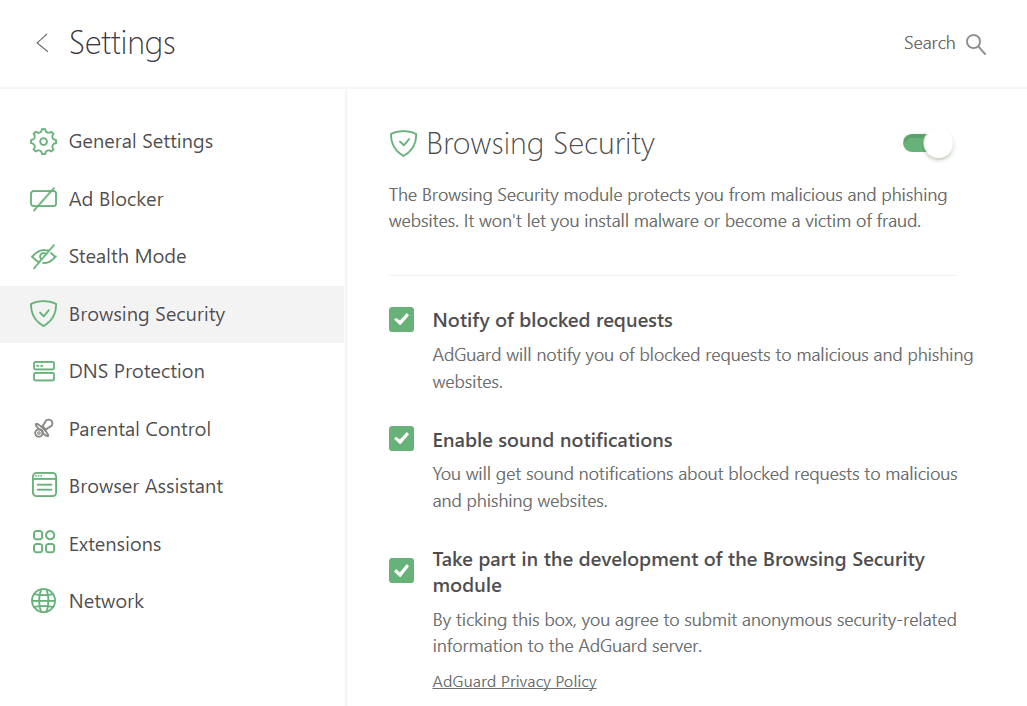
Task: Click the Browsing Security shield icon in sidebar
Action: 43,314
